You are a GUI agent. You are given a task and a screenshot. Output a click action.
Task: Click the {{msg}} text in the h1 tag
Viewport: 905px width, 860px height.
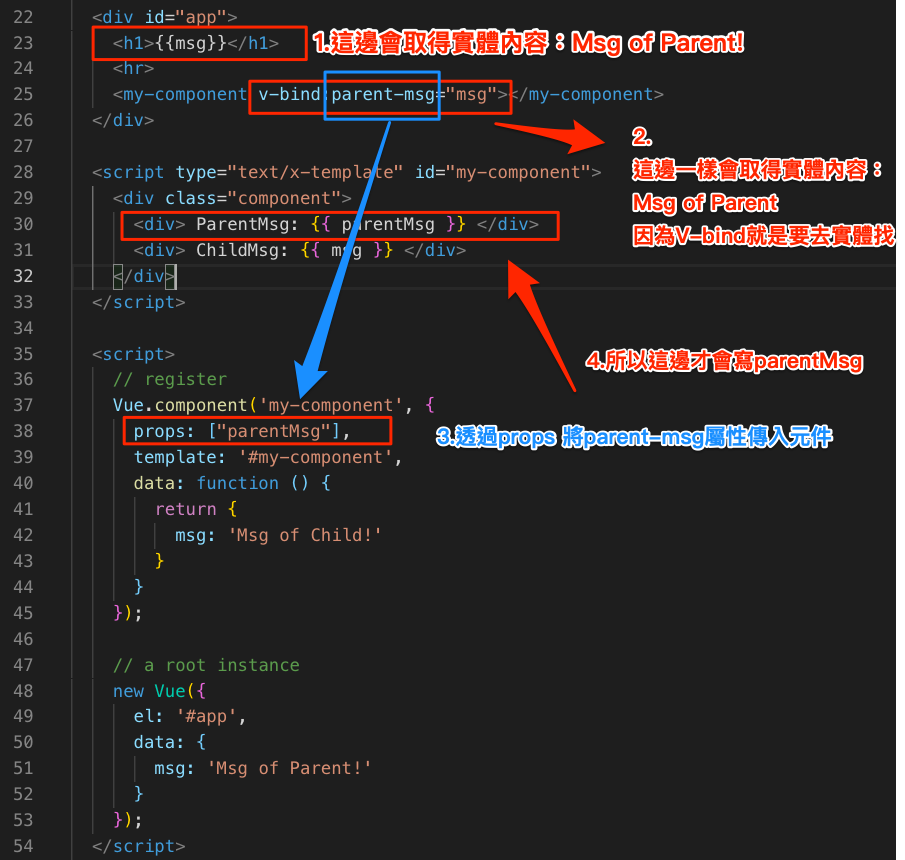point(191,43)
